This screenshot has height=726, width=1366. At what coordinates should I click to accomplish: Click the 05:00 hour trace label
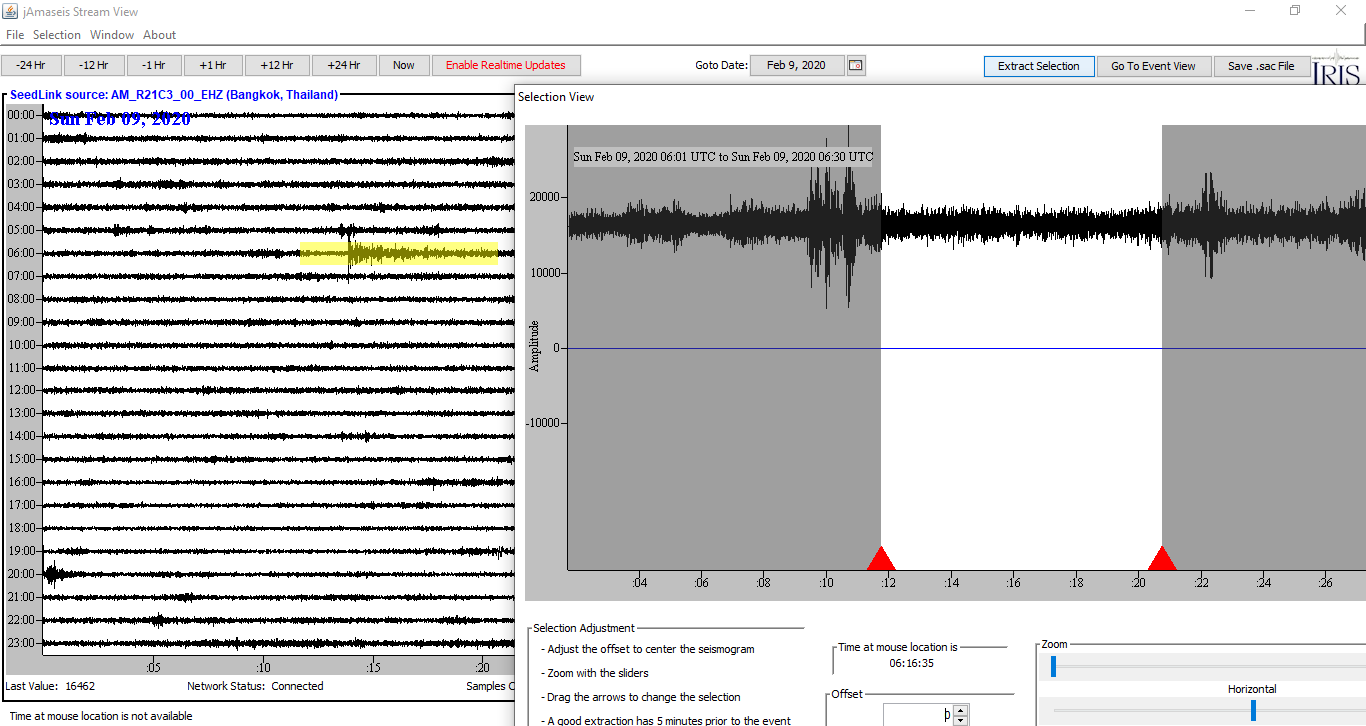point(21,230)
